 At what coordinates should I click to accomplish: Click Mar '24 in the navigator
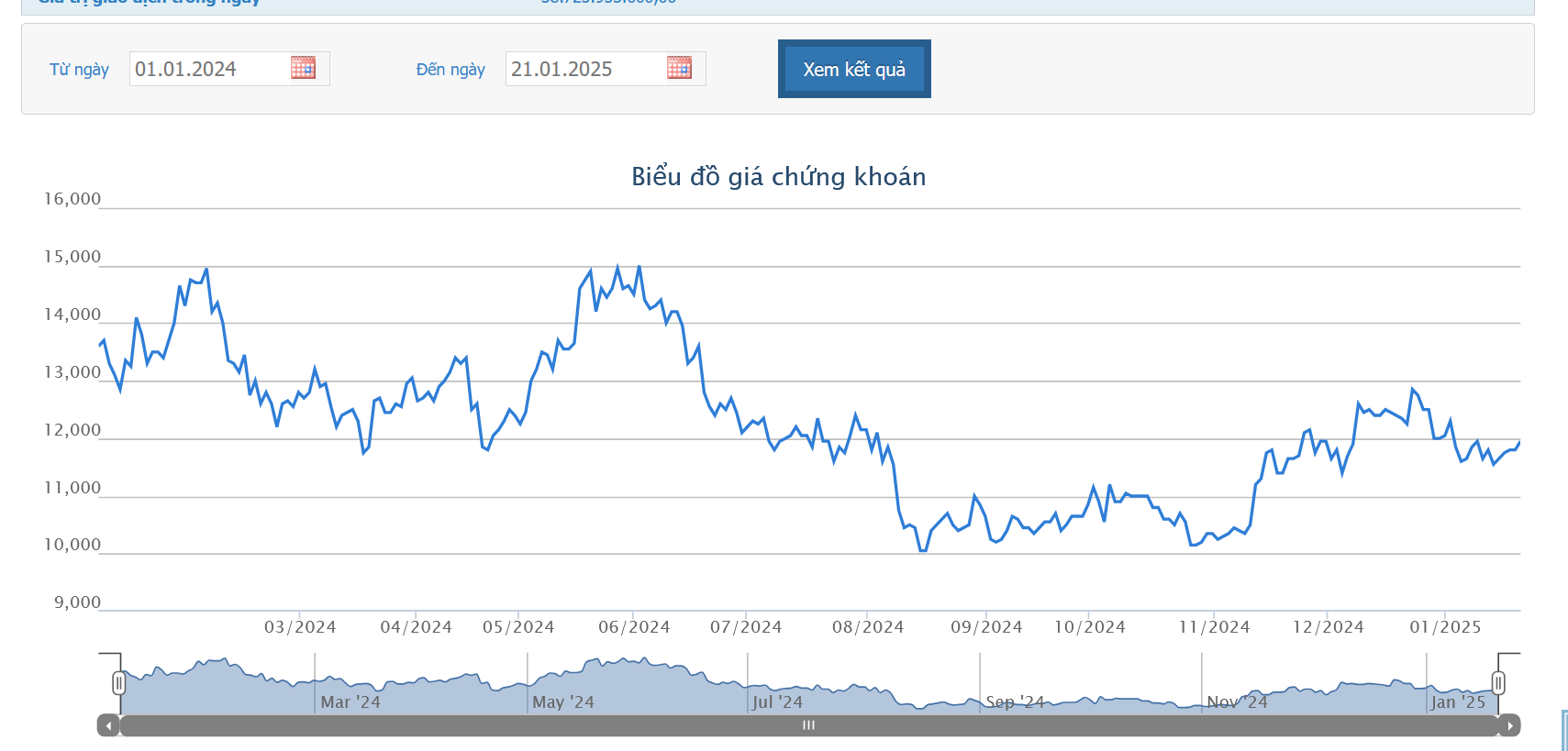tap(350, 702)
